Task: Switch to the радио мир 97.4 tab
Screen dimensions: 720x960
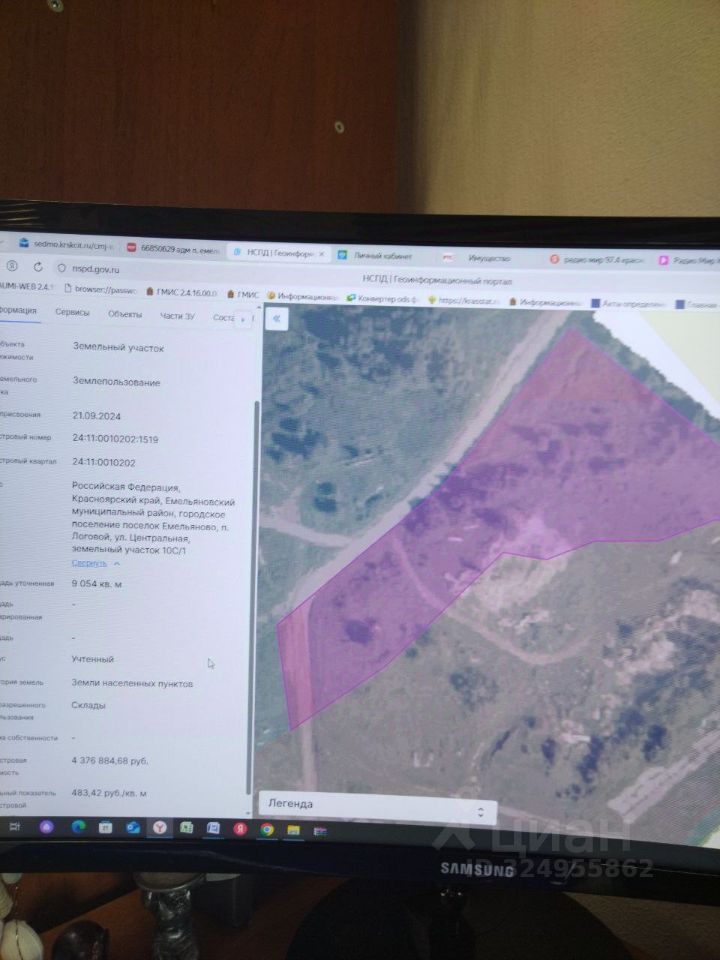Action: pos(597,260)
